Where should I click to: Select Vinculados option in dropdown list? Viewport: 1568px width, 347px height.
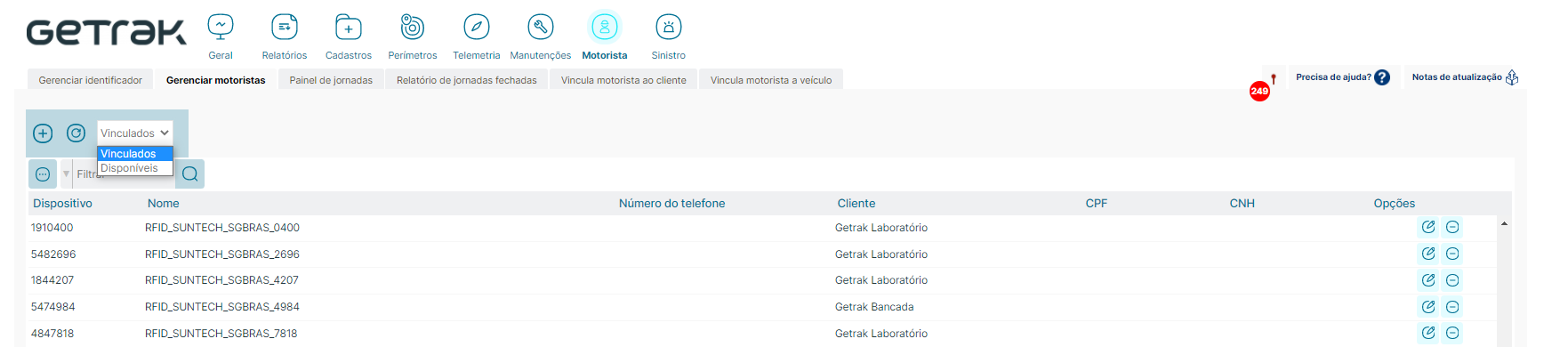[134, 154]
